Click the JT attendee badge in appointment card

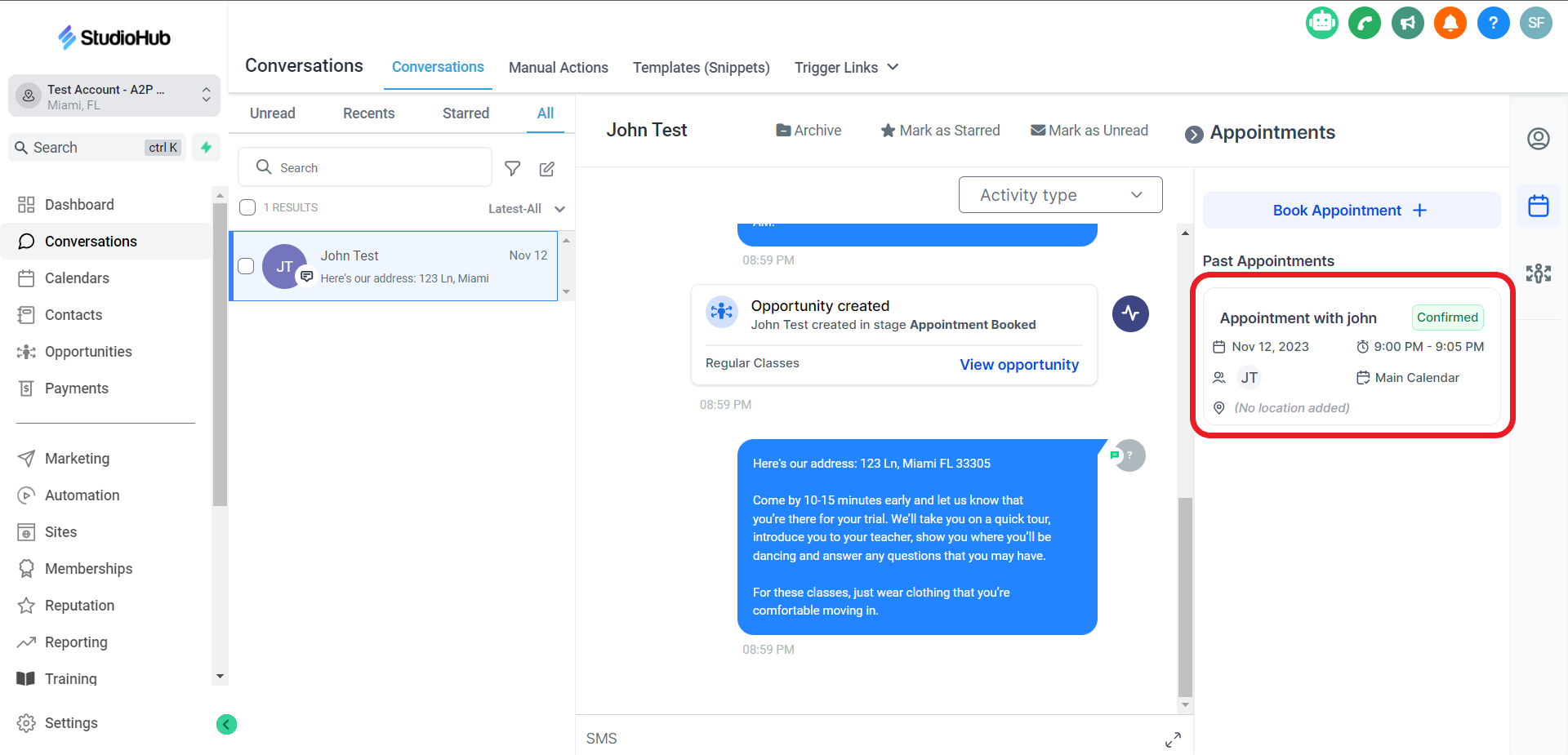coord(1249,378)
